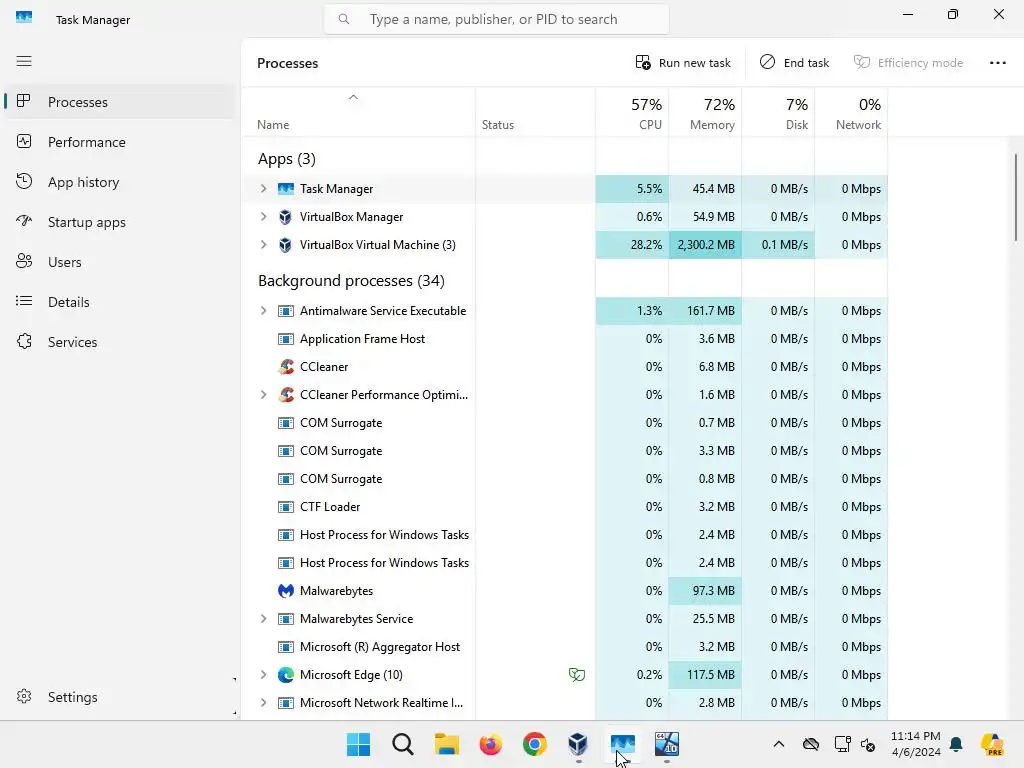Open Task Manager Settings

[x=119, y=697]
